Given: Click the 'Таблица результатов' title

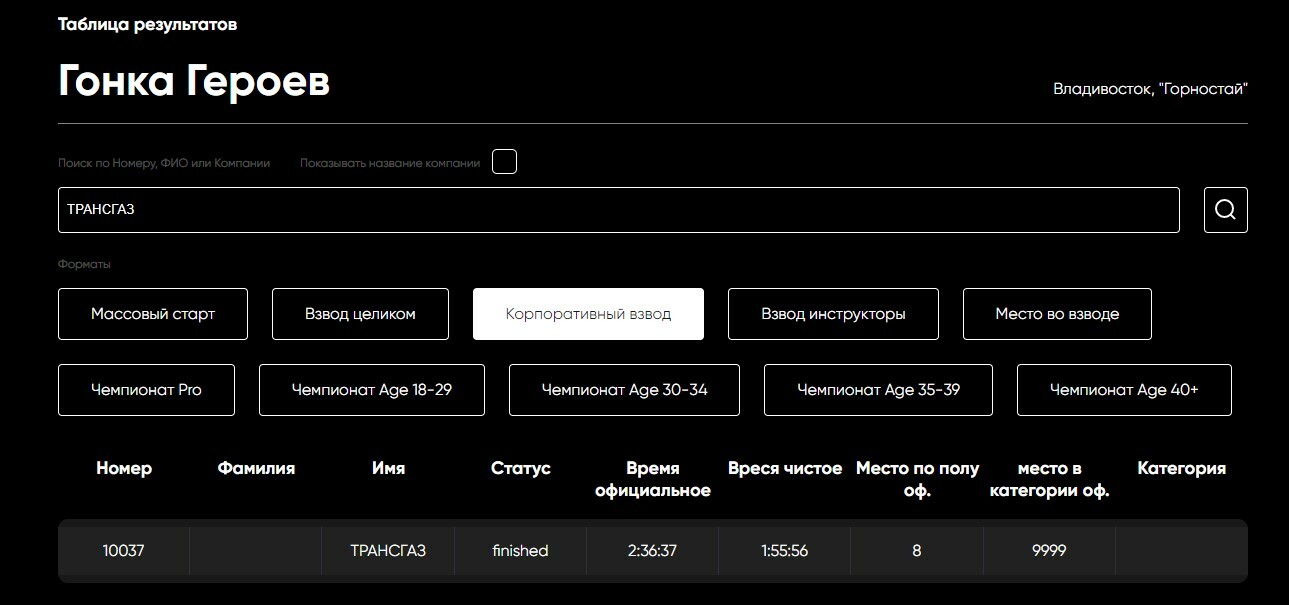Looking at the screenshot, I should click(x=148, y=24).
